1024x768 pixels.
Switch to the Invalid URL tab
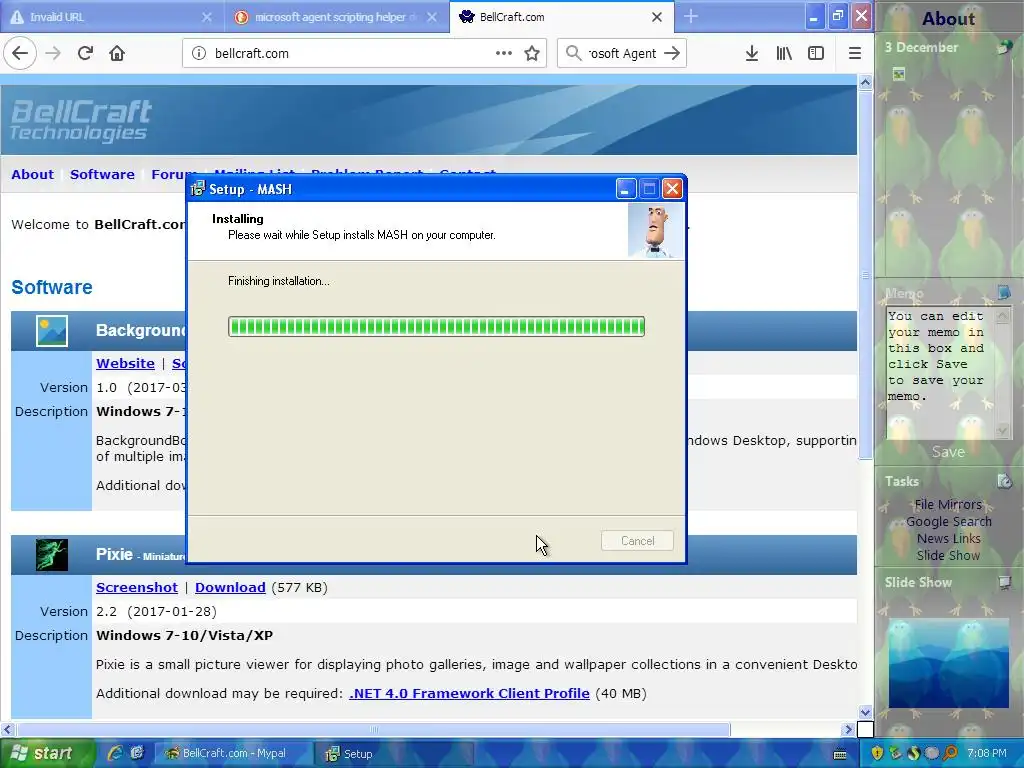point(111,17)
